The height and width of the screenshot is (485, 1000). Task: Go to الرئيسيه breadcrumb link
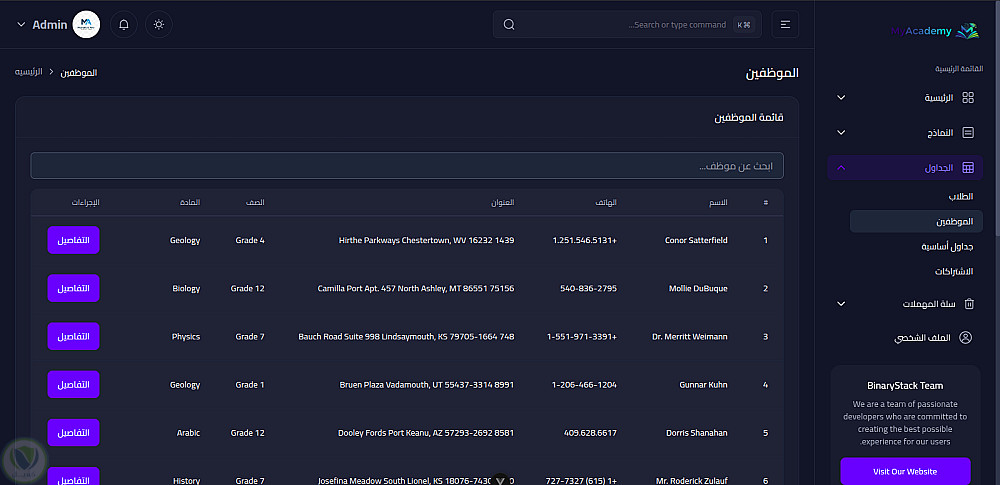pos(29,72)
